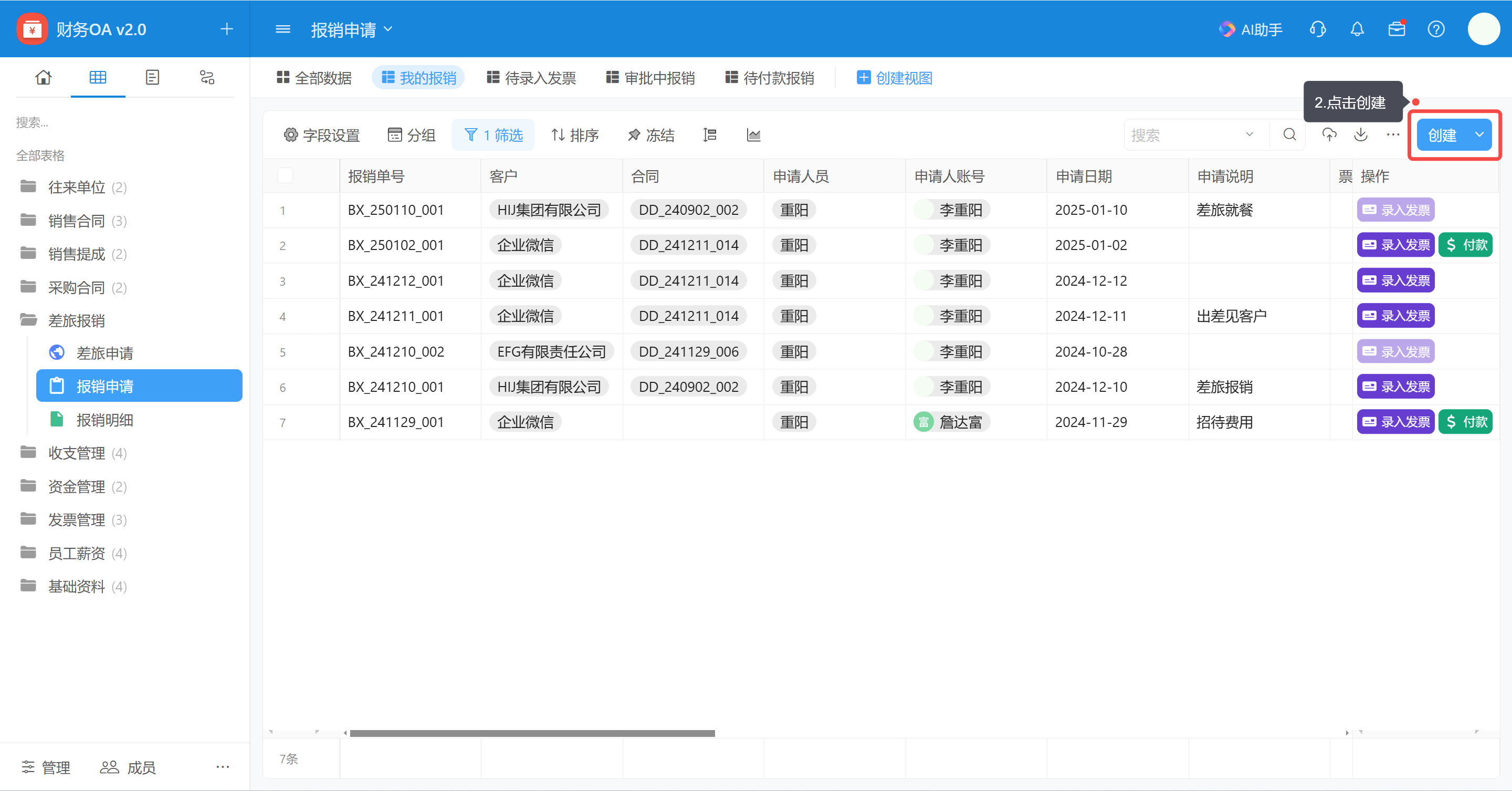Click the cloud upload import icon
Screen dimensions: 1512x791
pyautogui.click(x=1329, y=135)
